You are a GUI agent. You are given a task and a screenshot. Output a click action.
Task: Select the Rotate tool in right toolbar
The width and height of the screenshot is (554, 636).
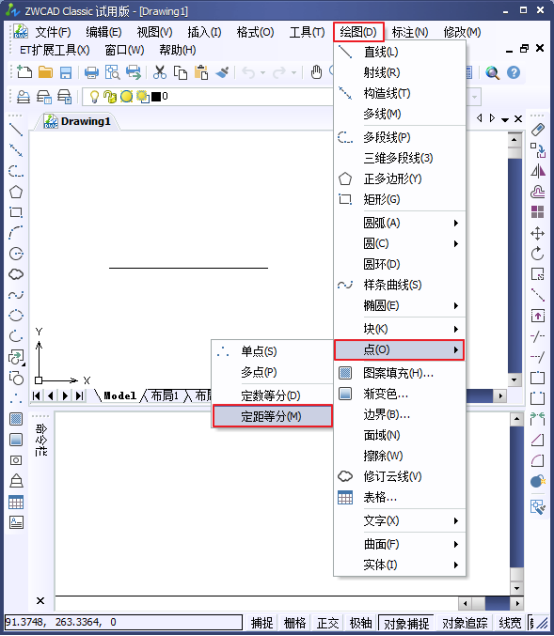538,254
